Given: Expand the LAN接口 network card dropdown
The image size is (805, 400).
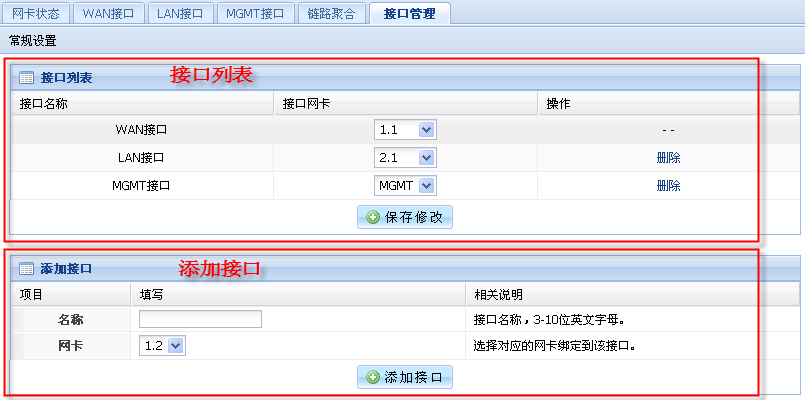Looking at the screenshot, I should 405,158.
